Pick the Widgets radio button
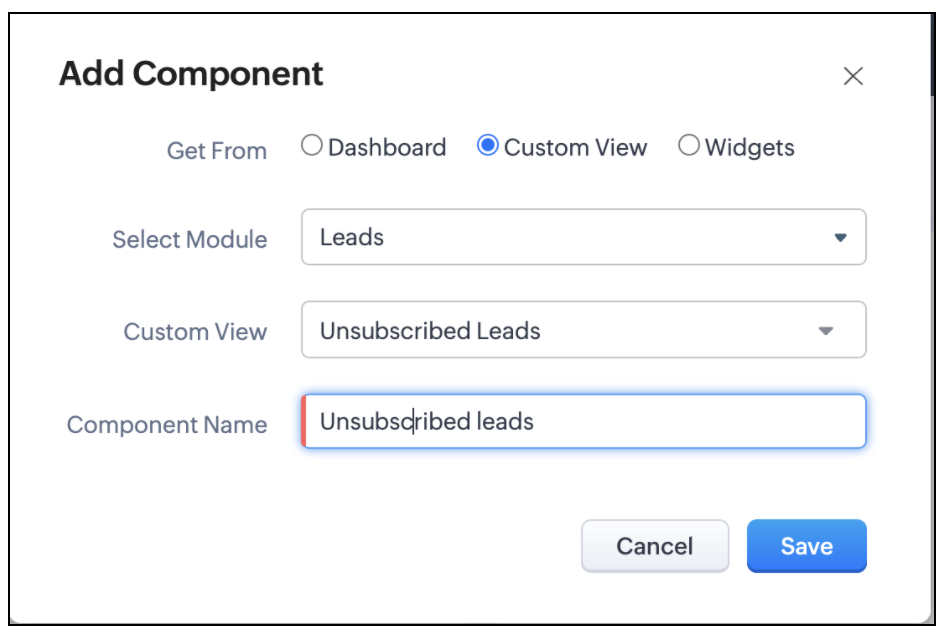Viewport: 938px width, 636px height. pos(689,146)
